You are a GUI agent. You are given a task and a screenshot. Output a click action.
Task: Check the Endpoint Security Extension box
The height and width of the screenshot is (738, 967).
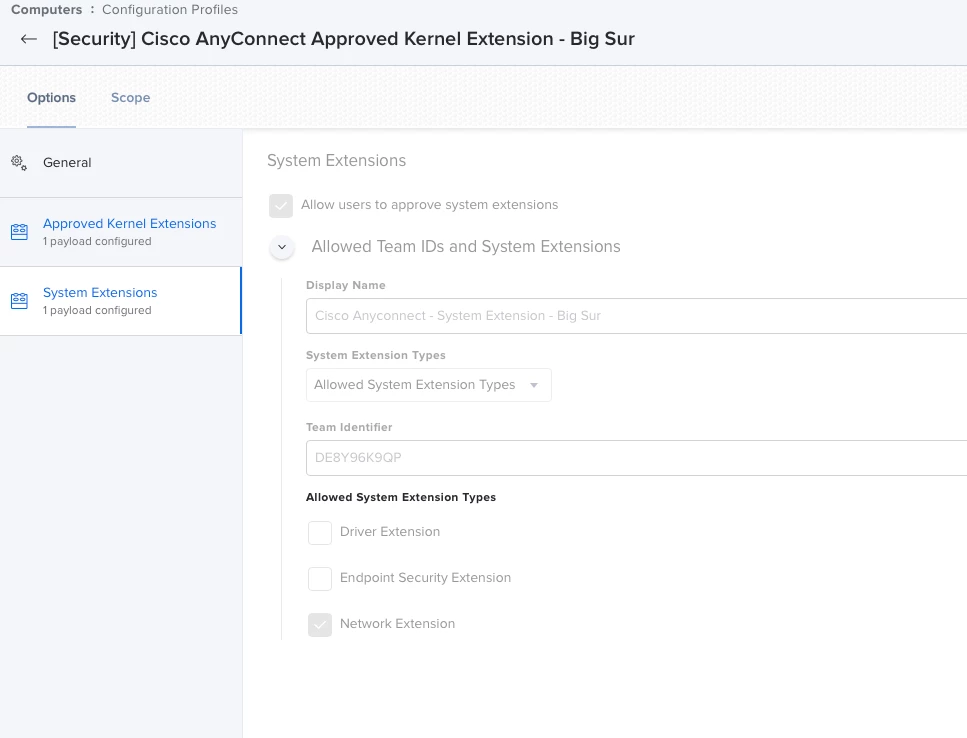320,579
